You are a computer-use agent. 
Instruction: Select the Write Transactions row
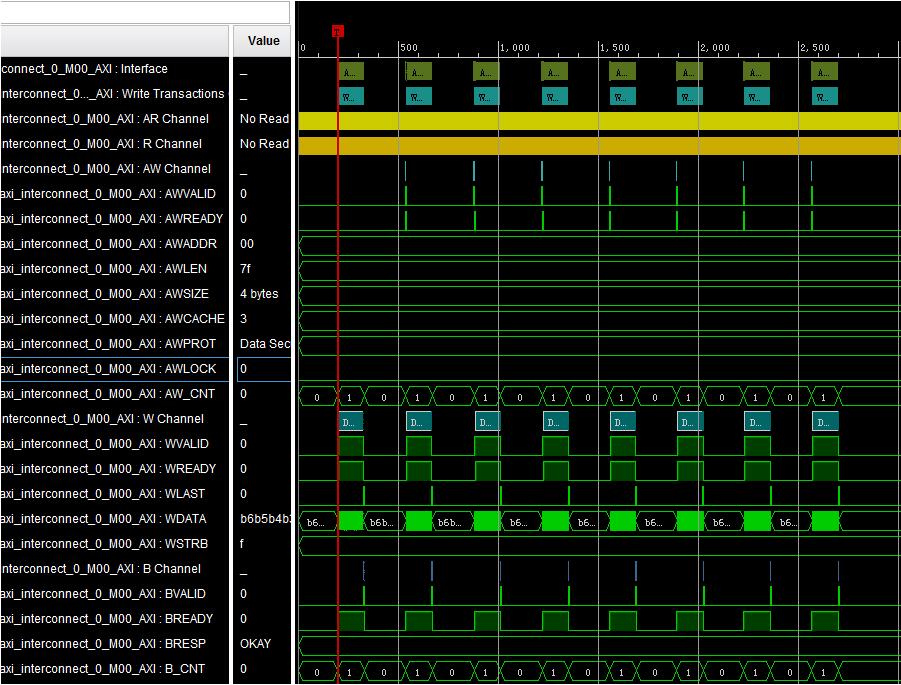tap(115, 94)
